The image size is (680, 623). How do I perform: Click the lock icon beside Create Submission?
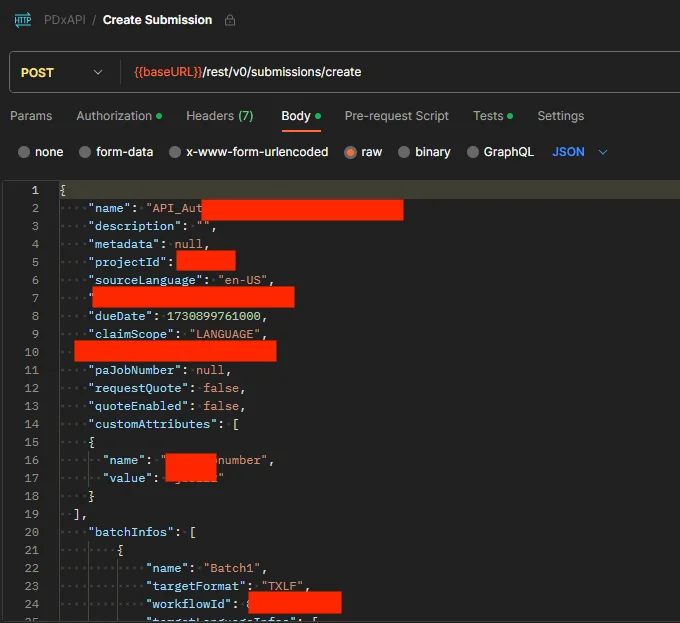(230, 20)
